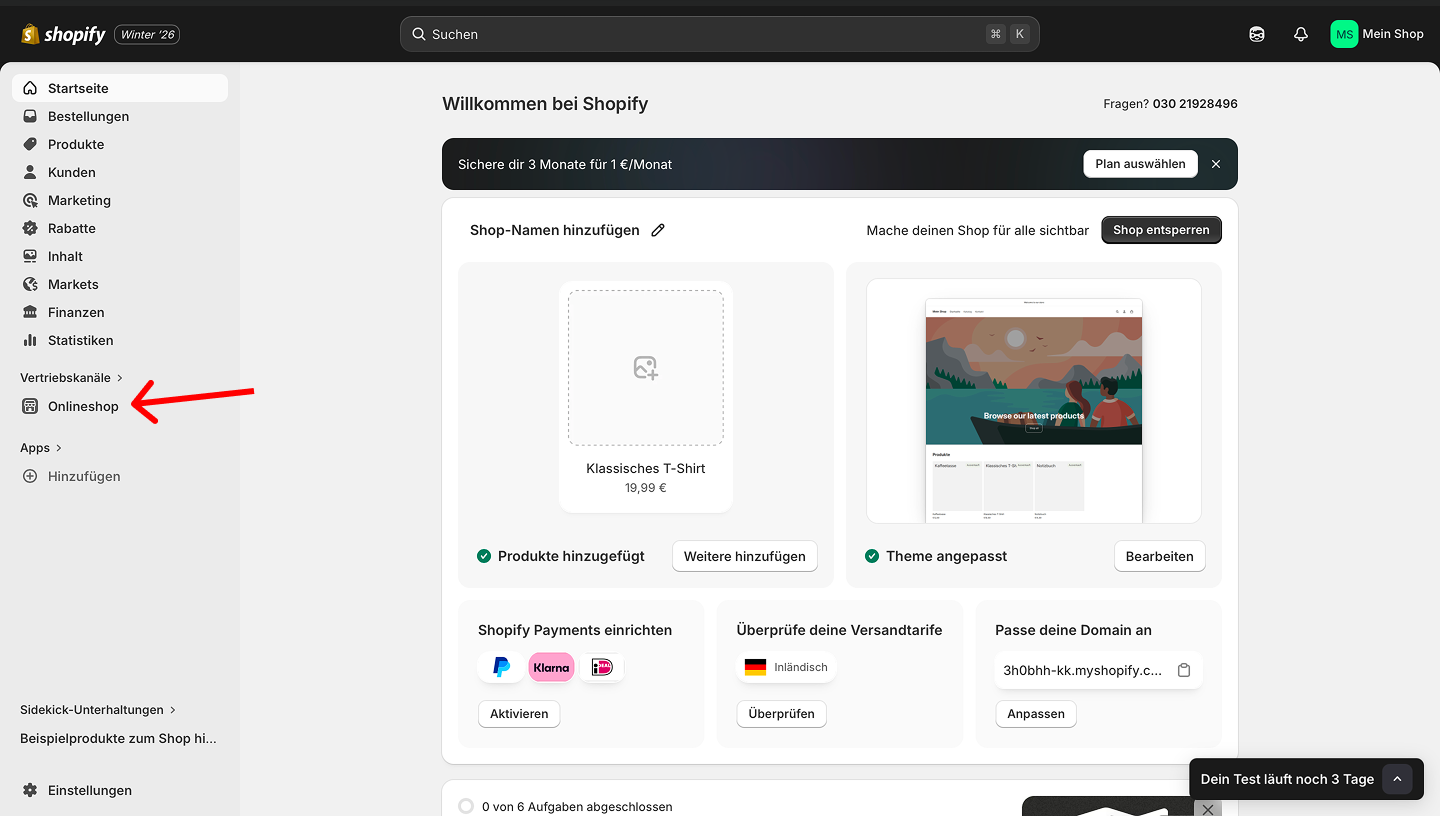Copy the myshopify domain with clipboard icon
The width and height of the screenshot is (1440, 816).
pos(1184,670)
